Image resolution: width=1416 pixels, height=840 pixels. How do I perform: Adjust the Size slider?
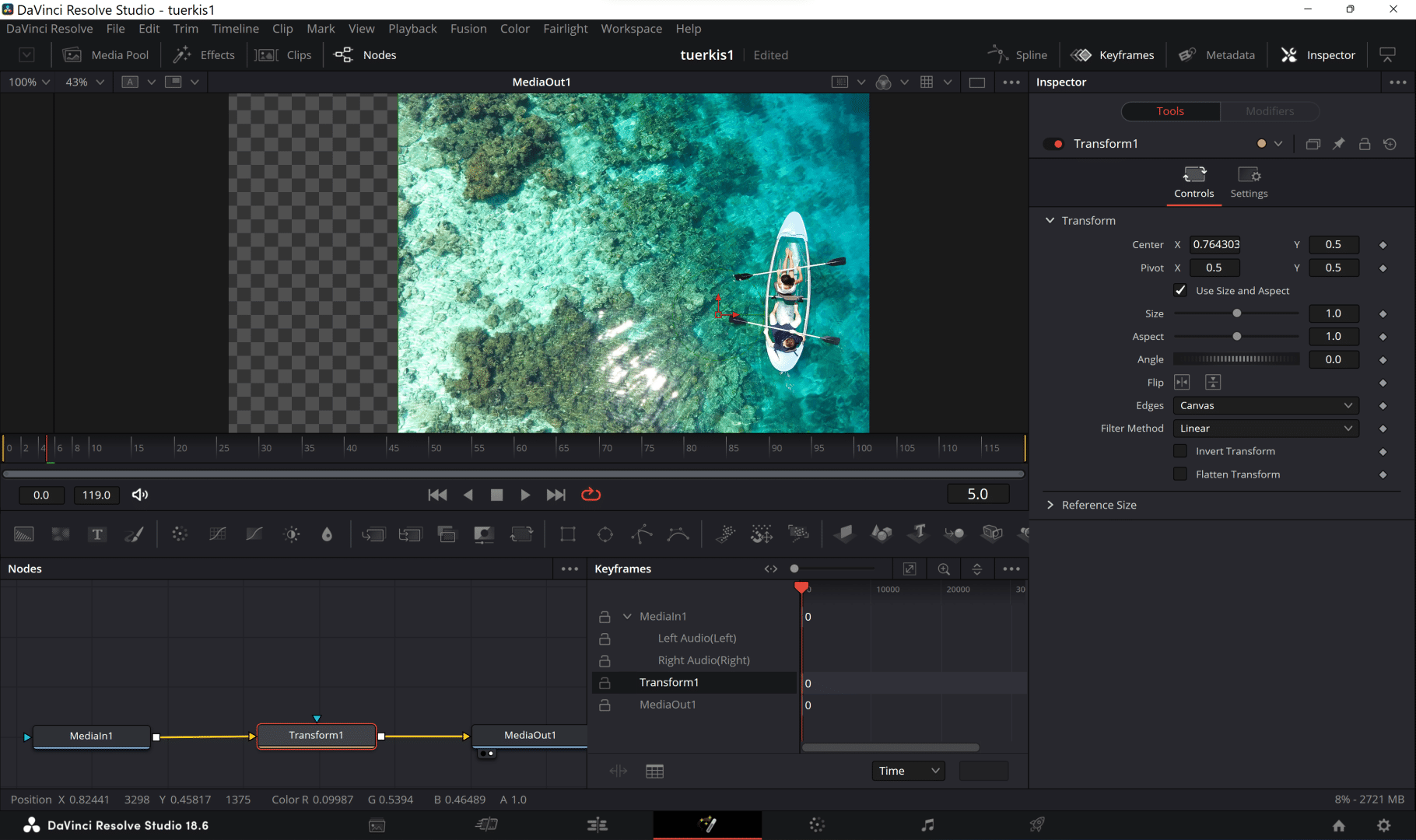point(1237,313)
